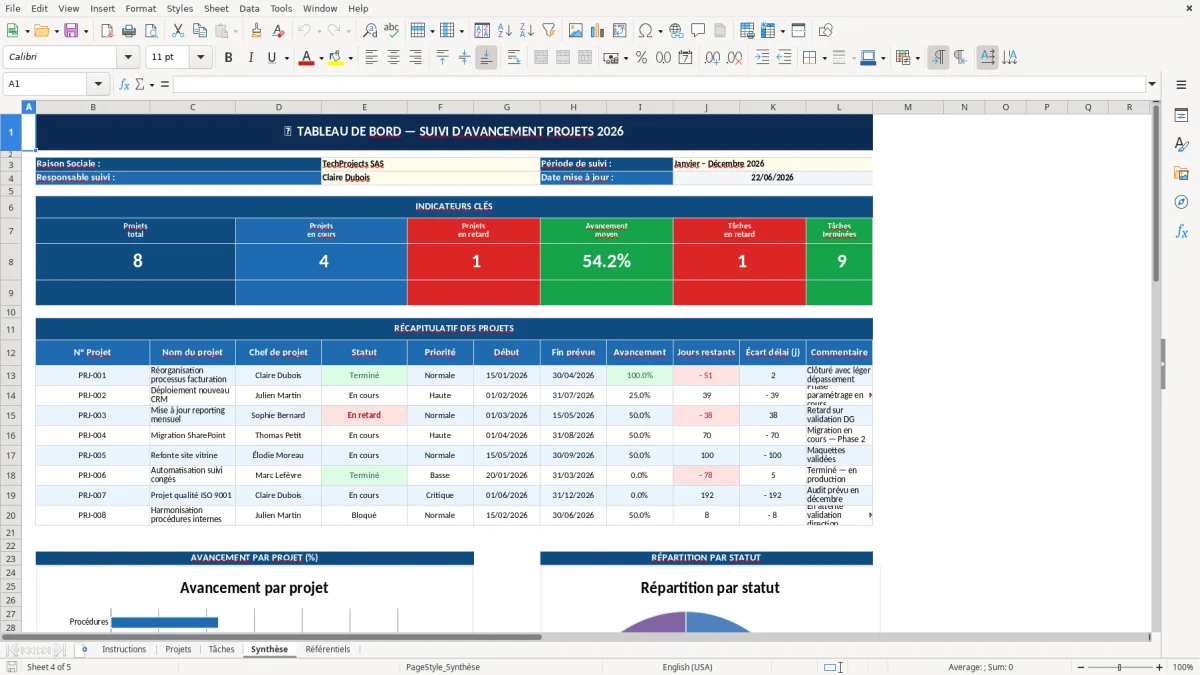Open the Paste options dropdown arrow
1200x675 pixels.
pyautogui.click(x=236, y=31)
